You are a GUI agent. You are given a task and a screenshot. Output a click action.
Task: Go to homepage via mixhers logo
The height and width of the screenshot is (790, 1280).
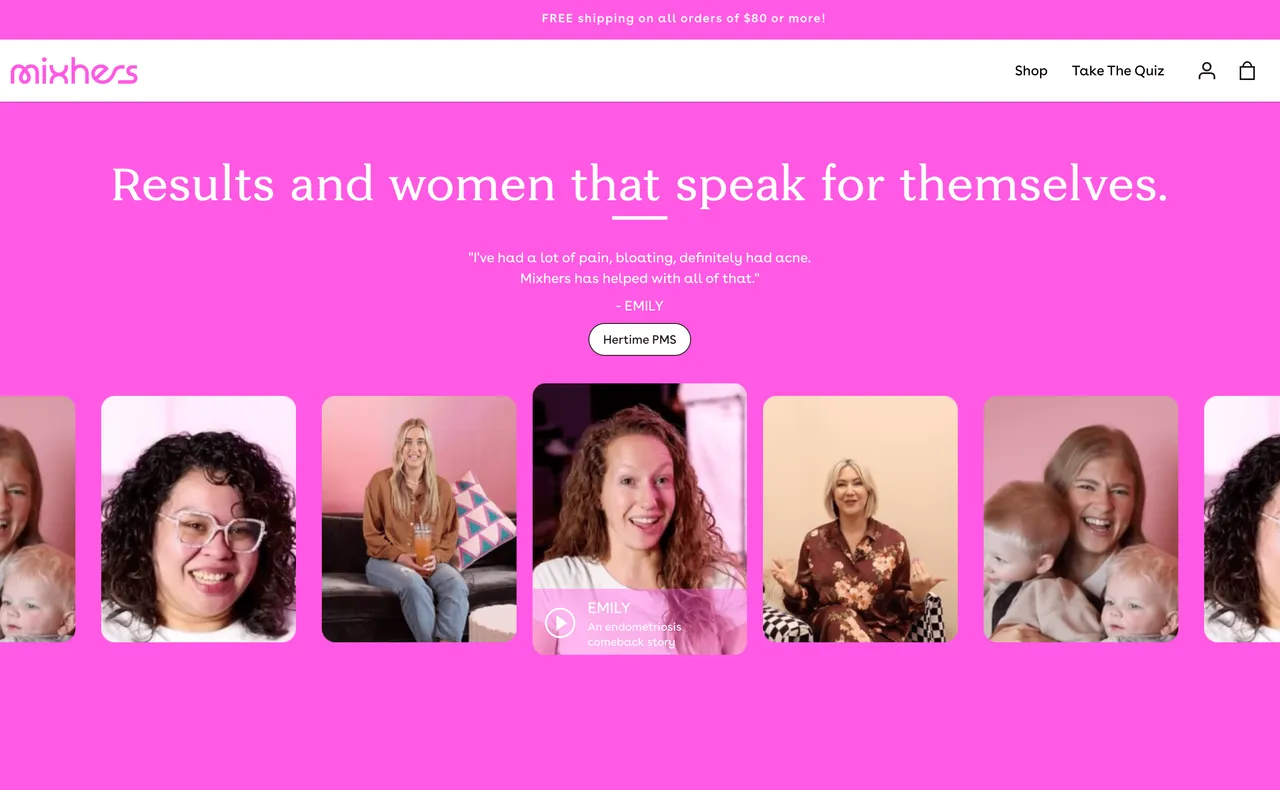pyautogui.click(x=74, y=71)
